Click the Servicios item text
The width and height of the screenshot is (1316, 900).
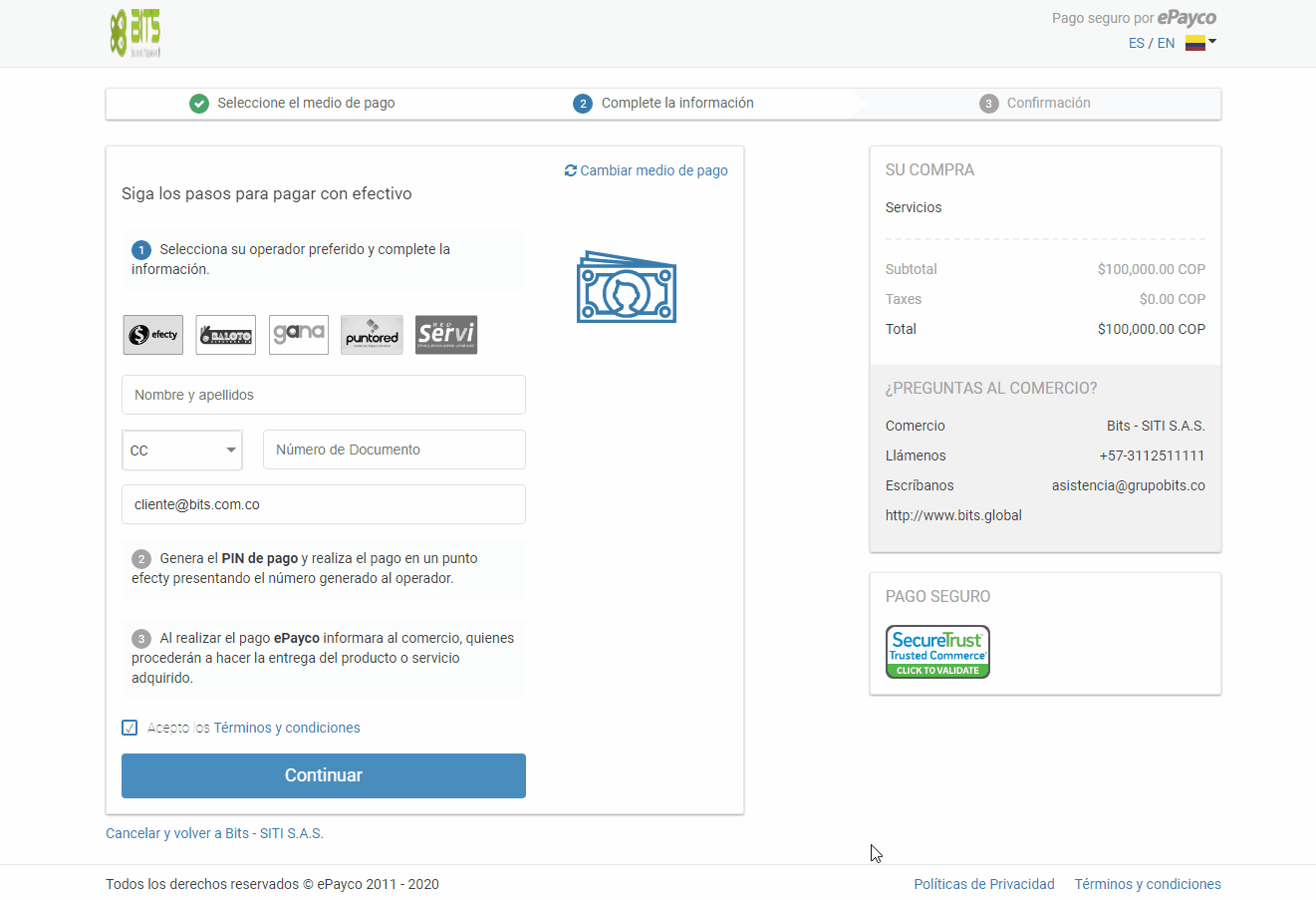(x=914, y=207)
